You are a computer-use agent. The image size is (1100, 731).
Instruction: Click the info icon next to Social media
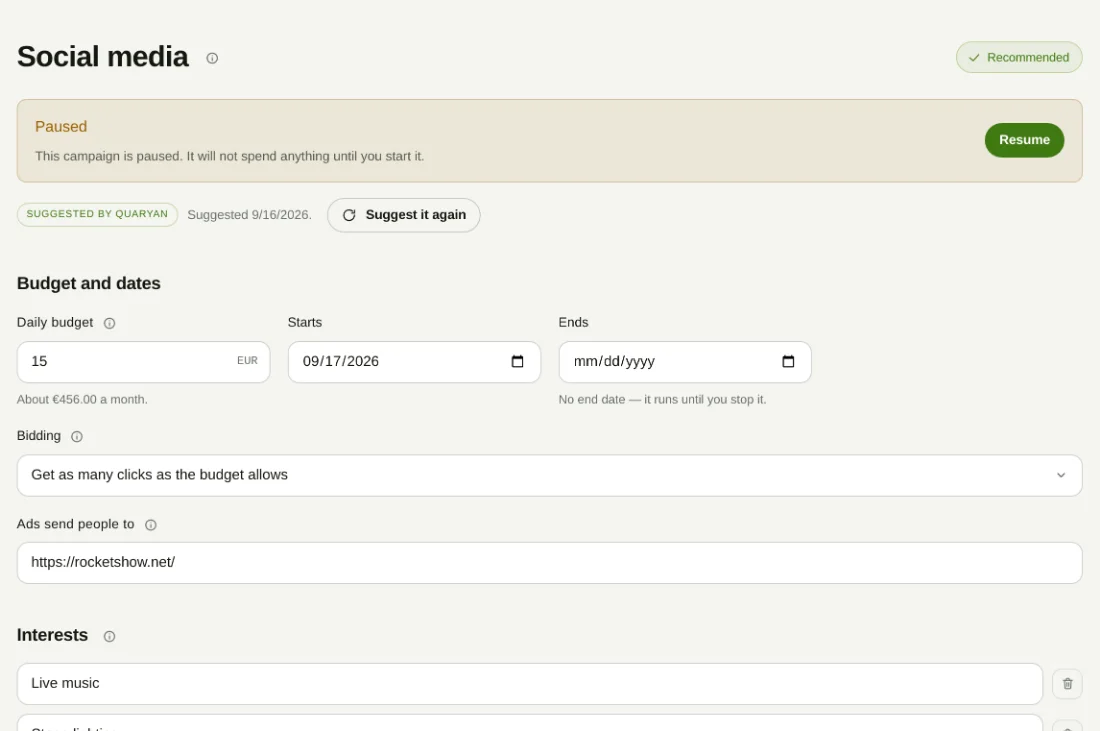(212, 58)
